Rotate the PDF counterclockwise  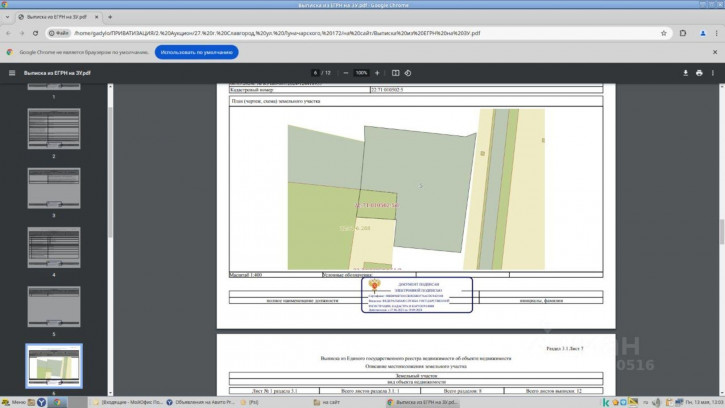(410, 73)
